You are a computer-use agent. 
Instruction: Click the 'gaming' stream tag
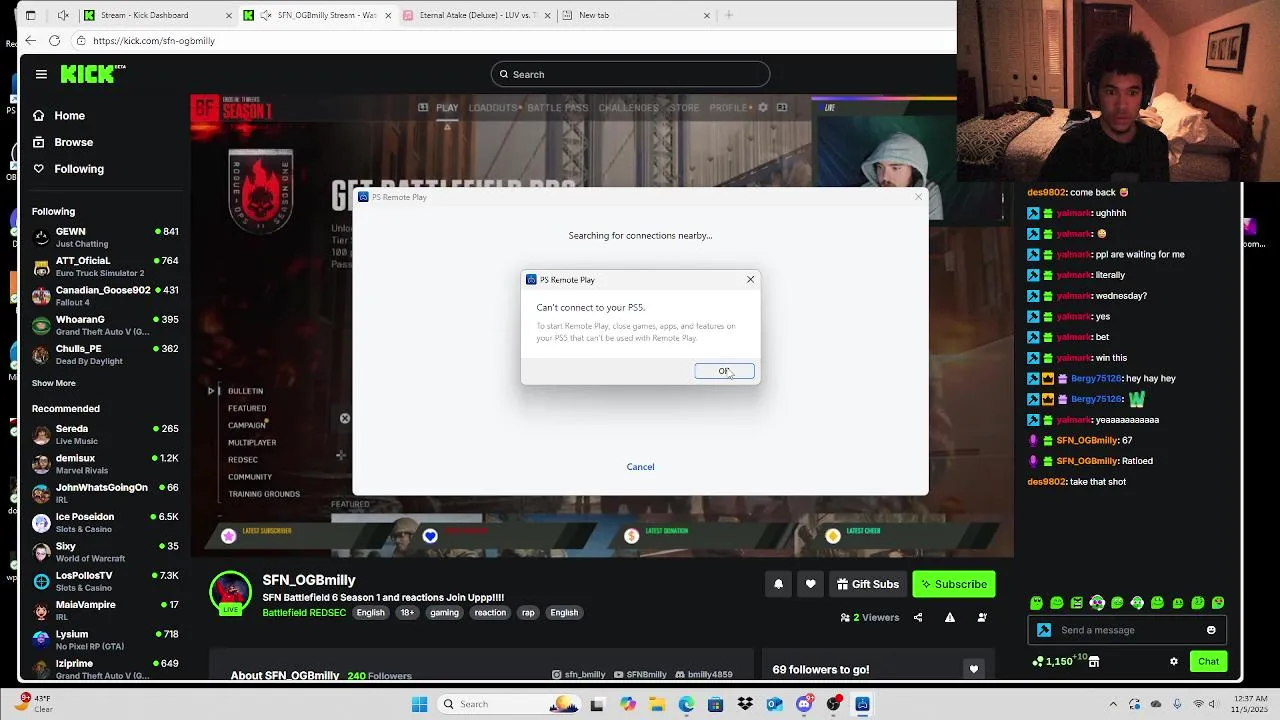tap(444, 612)
